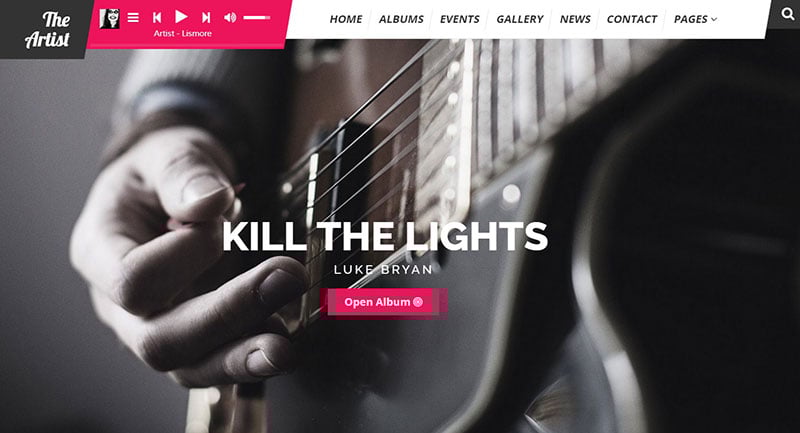Skip to the previous track
This screenshot has width=800, height=433.
click(157, 18)
